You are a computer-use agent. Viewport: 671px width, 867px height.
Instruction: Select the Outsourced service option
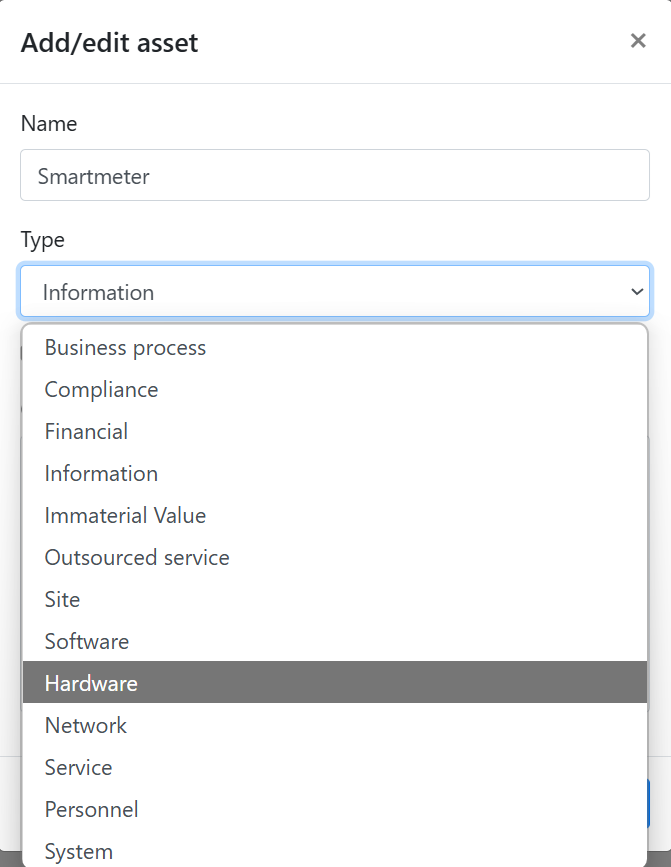tap(335, 558)
